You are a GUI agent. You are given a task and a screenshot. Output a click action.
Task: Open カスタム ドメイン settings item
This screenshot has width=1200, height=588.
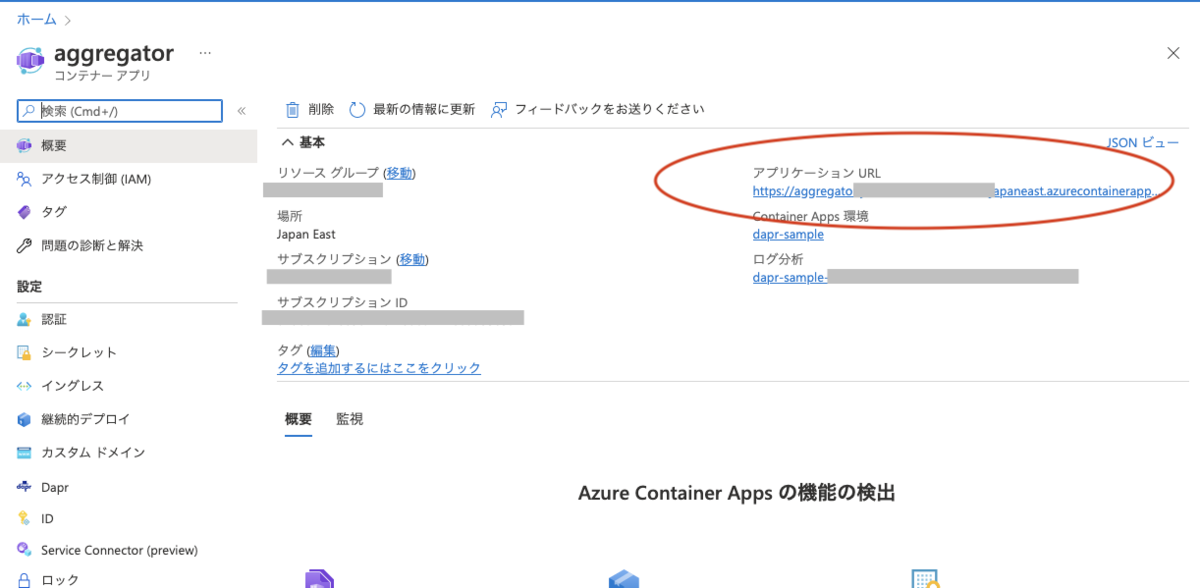93,453
